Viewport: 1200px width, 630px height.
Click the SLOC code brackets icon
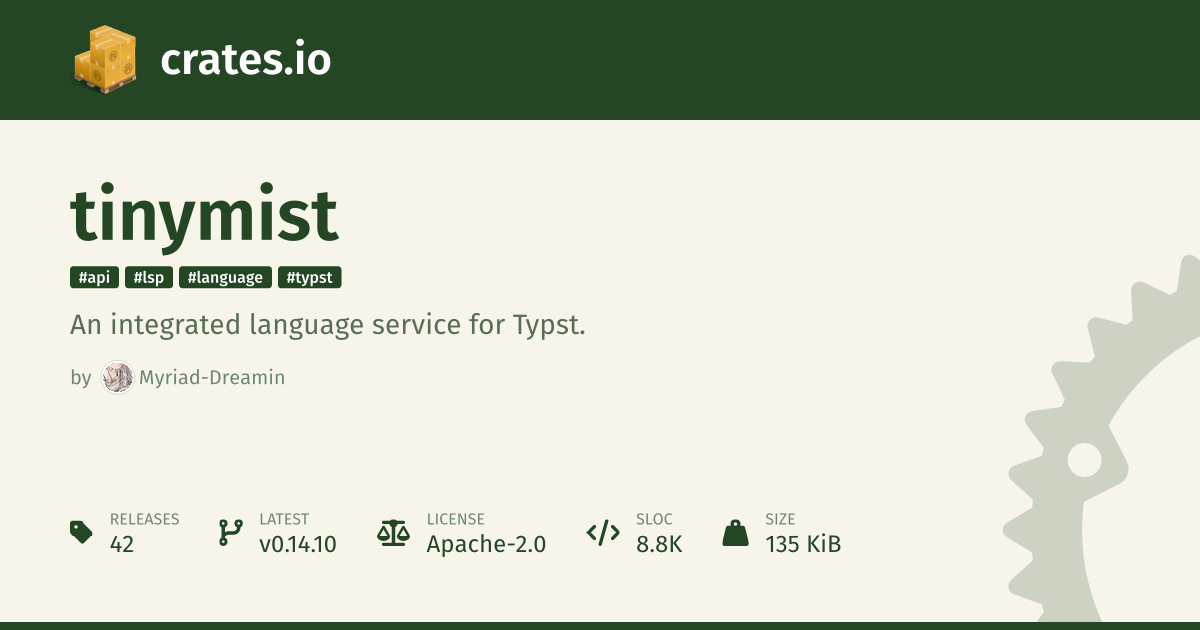click(x=603, y=532)
